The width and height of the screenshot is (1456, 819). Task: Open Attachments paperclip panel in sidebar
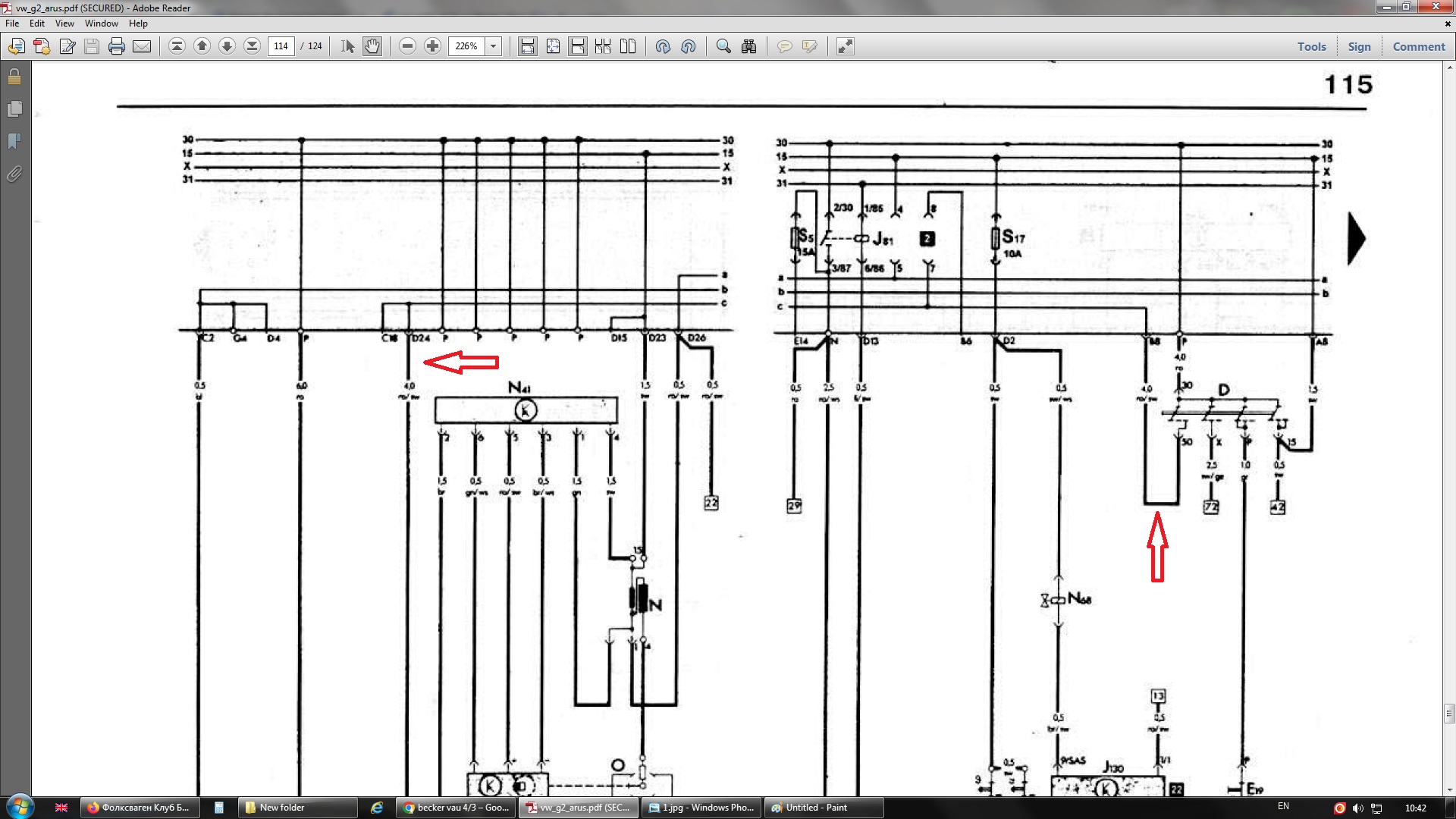(14, 174)
